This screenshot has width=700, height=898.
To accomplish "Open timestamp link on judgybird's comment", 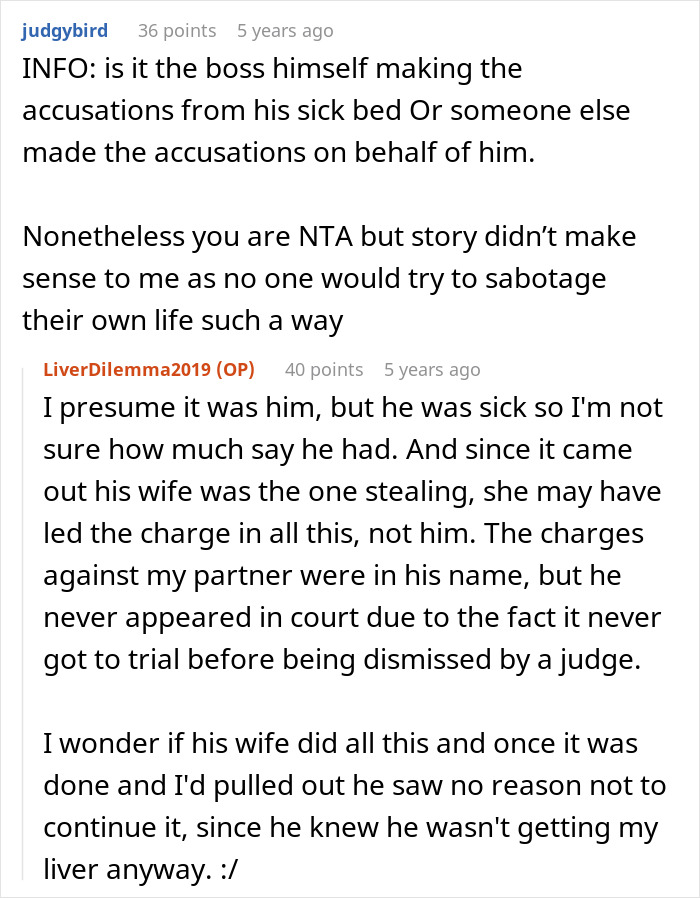I will tap(285, 31).
